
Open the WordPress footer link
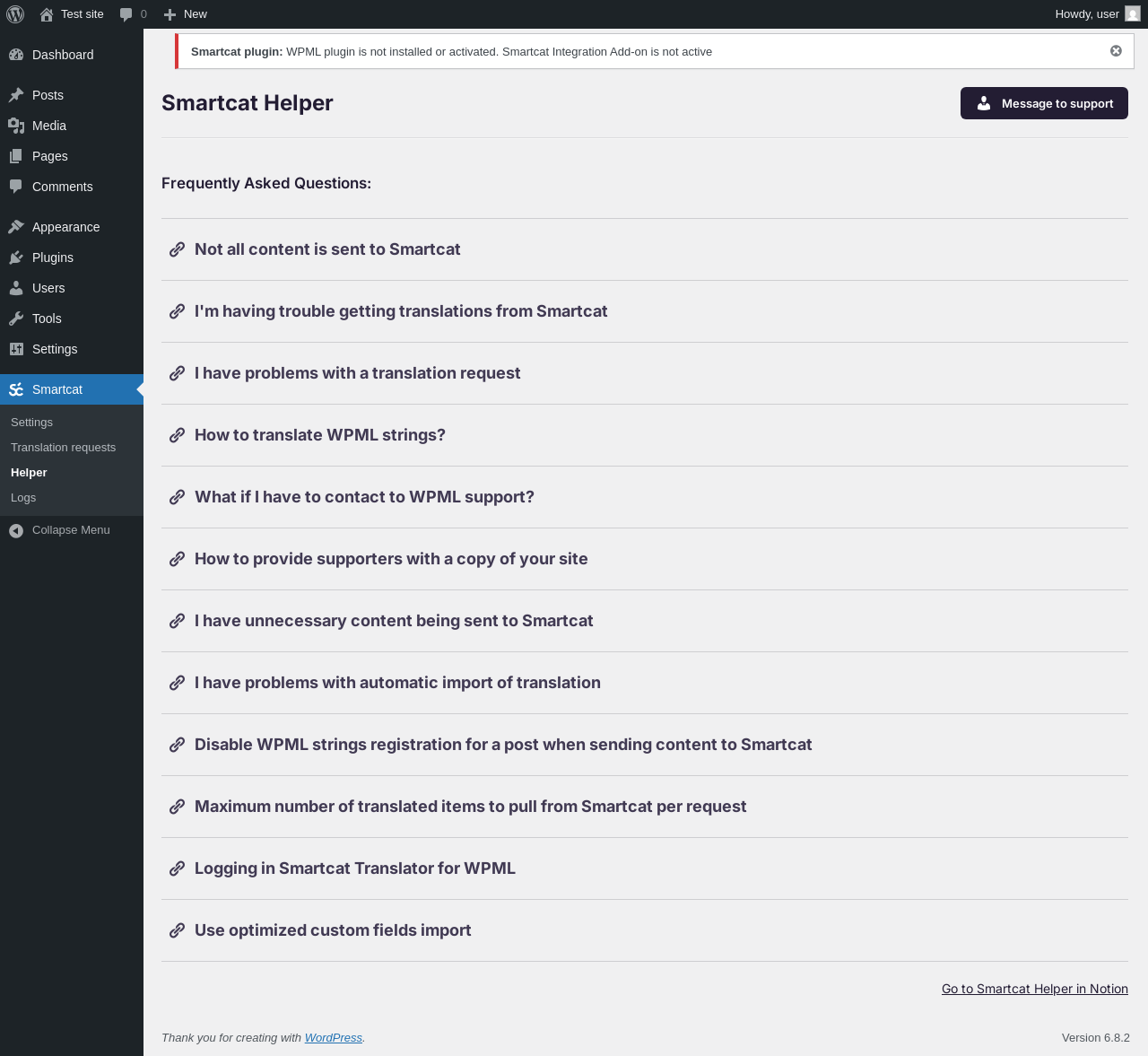coord(334,1038)
